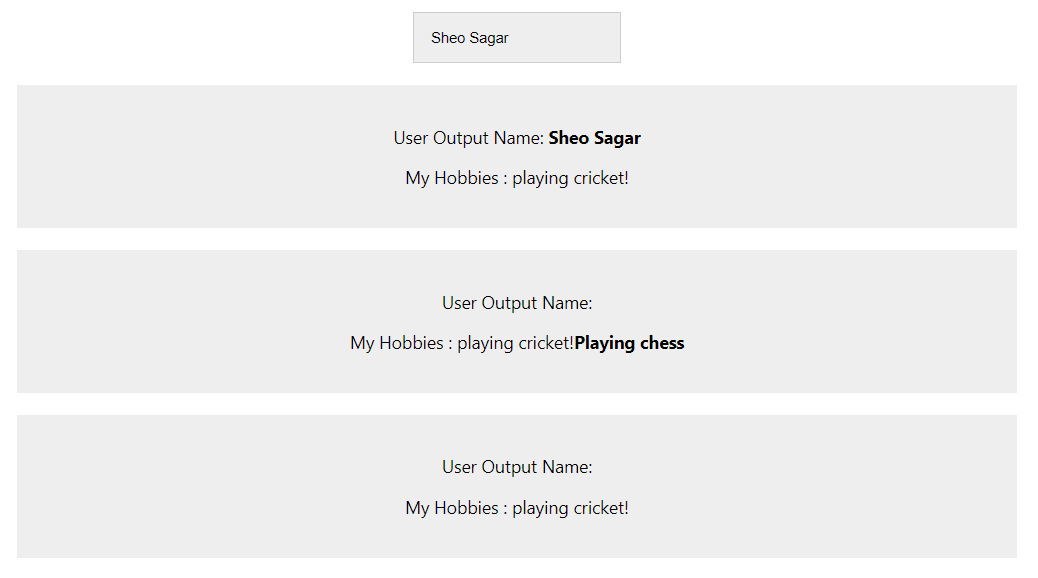The height and width of the screenshot is (578, 1038).
Task: Click the empty space below the last panel
Action: tap(516, 570)
